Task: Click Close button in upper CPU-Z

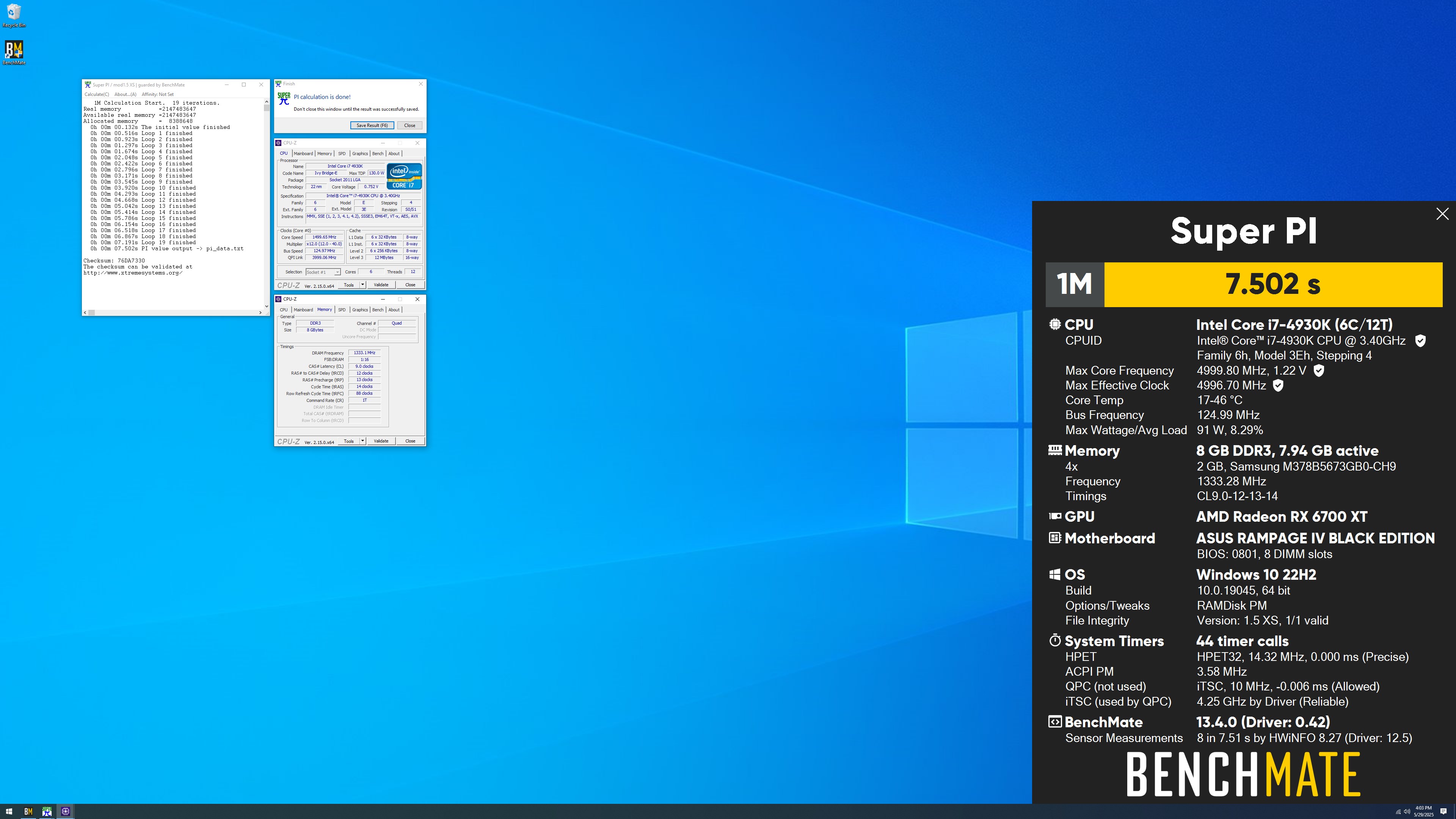Action: [x=410, y=285]
